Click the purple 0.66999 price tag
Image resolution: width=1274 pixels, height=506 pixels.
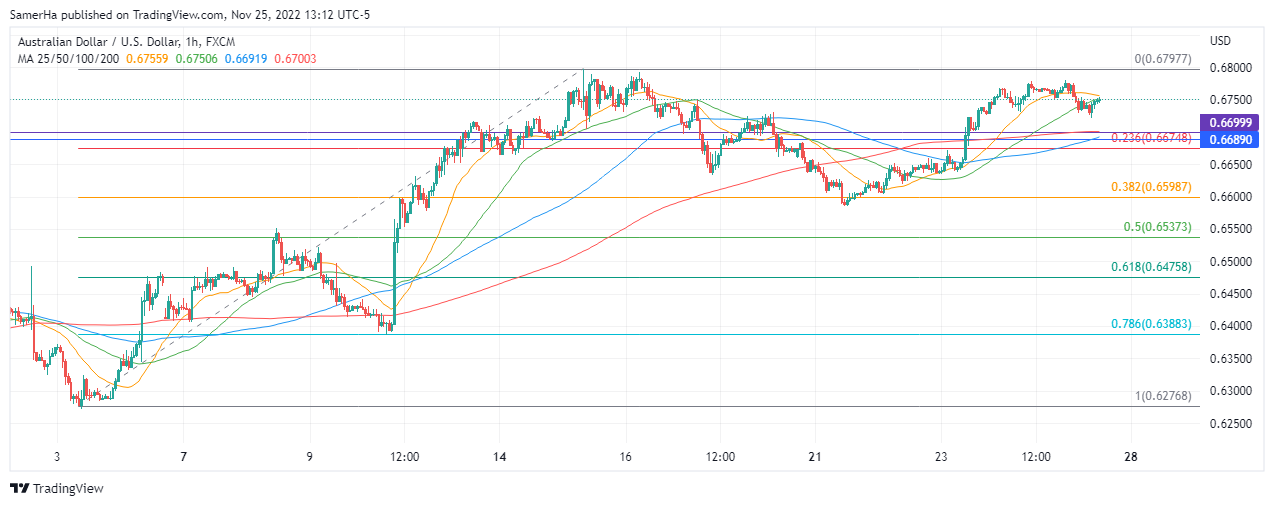coord(1232,123)
